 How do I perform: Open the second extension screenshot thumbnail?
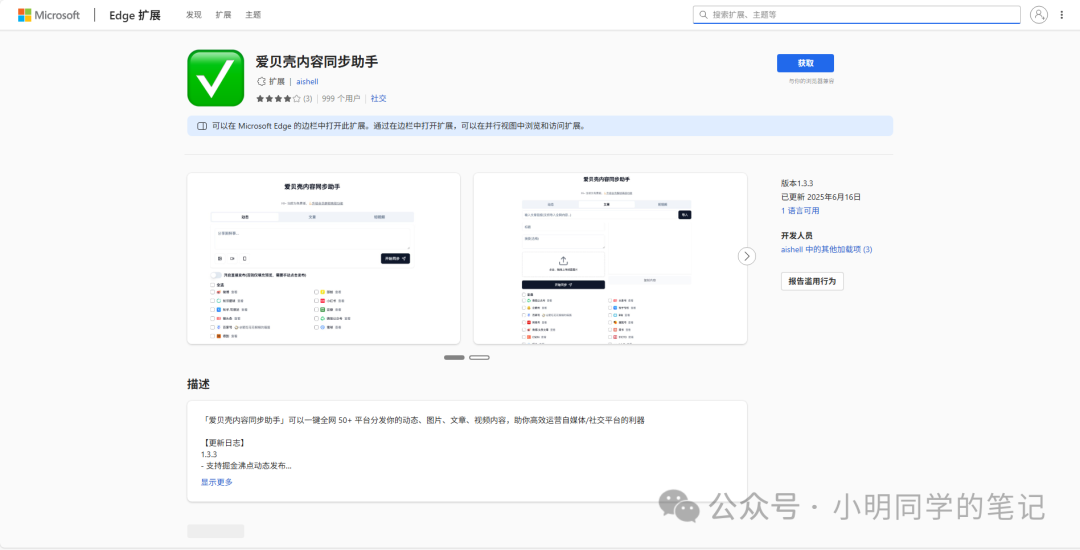click(x=610, y=258)
